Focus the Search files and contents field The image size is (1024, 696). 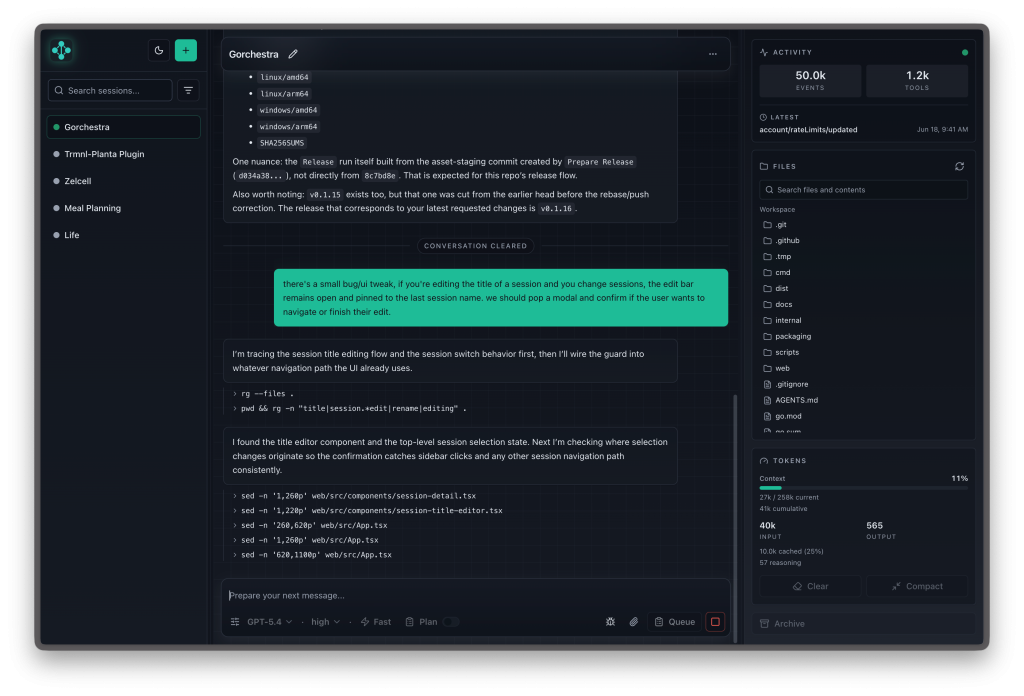click(863, 190)
